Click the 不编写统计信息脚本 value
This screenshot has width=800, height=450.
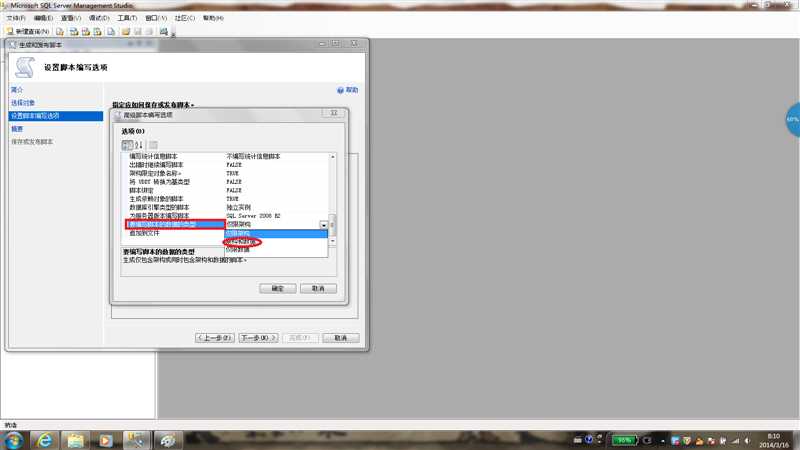point(253,156)
